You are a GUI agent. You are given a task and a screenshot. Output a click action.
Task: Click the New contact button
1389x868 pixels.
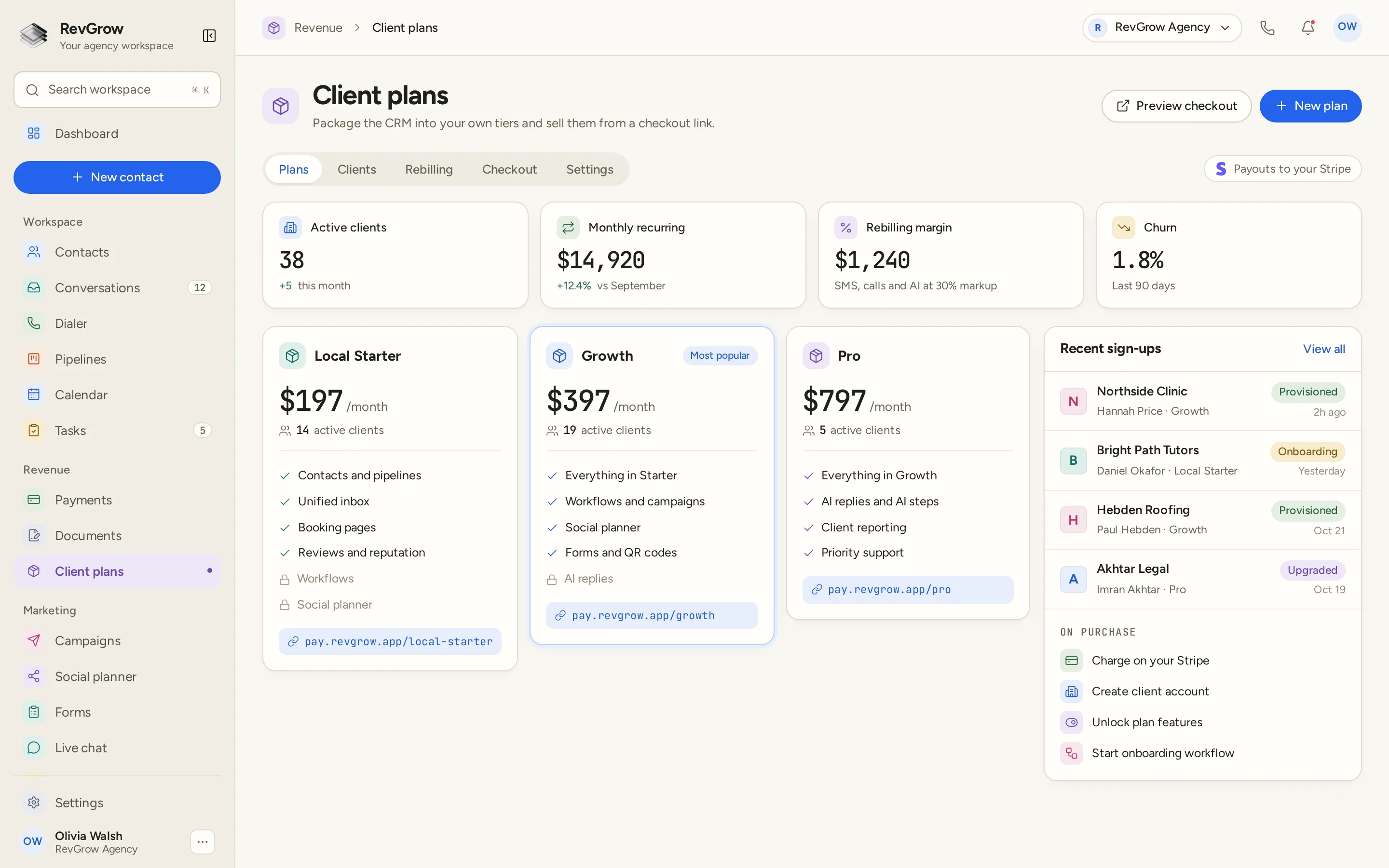(x=117, y=177)
